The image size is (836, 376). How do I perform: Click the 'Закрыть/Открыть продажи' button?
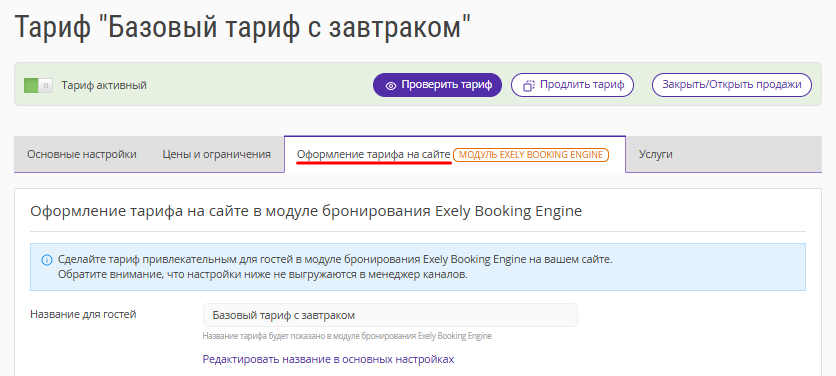tap(732, 85)
